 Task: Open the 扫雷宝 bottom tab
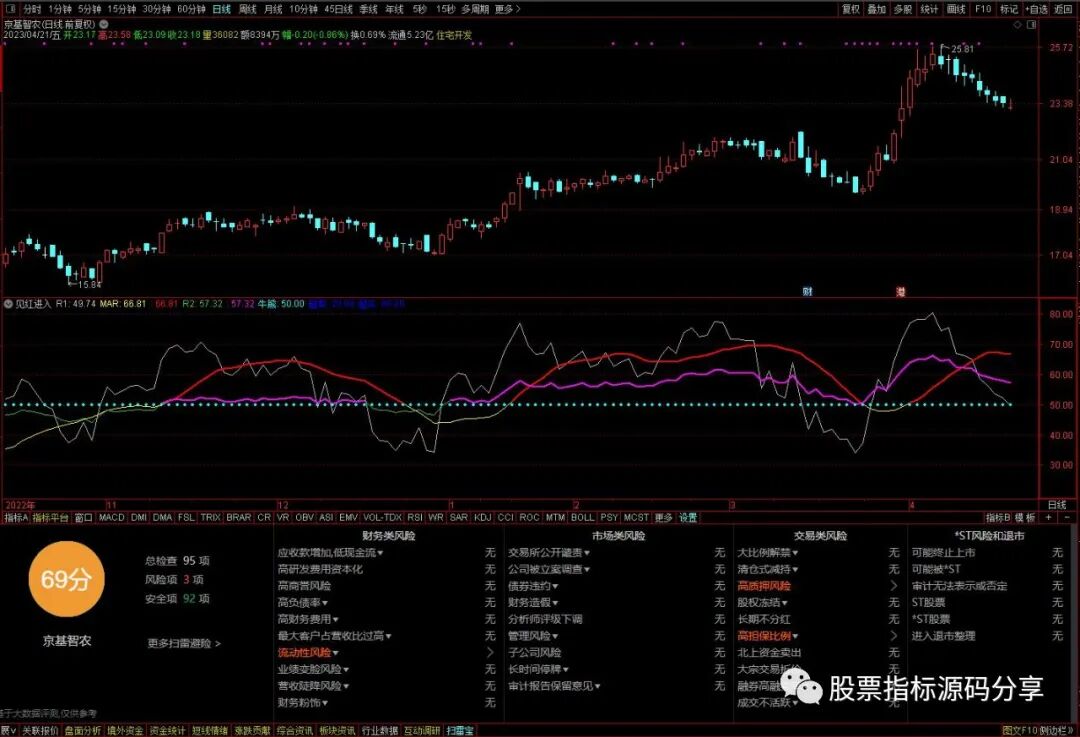click(x=460, y=730)
